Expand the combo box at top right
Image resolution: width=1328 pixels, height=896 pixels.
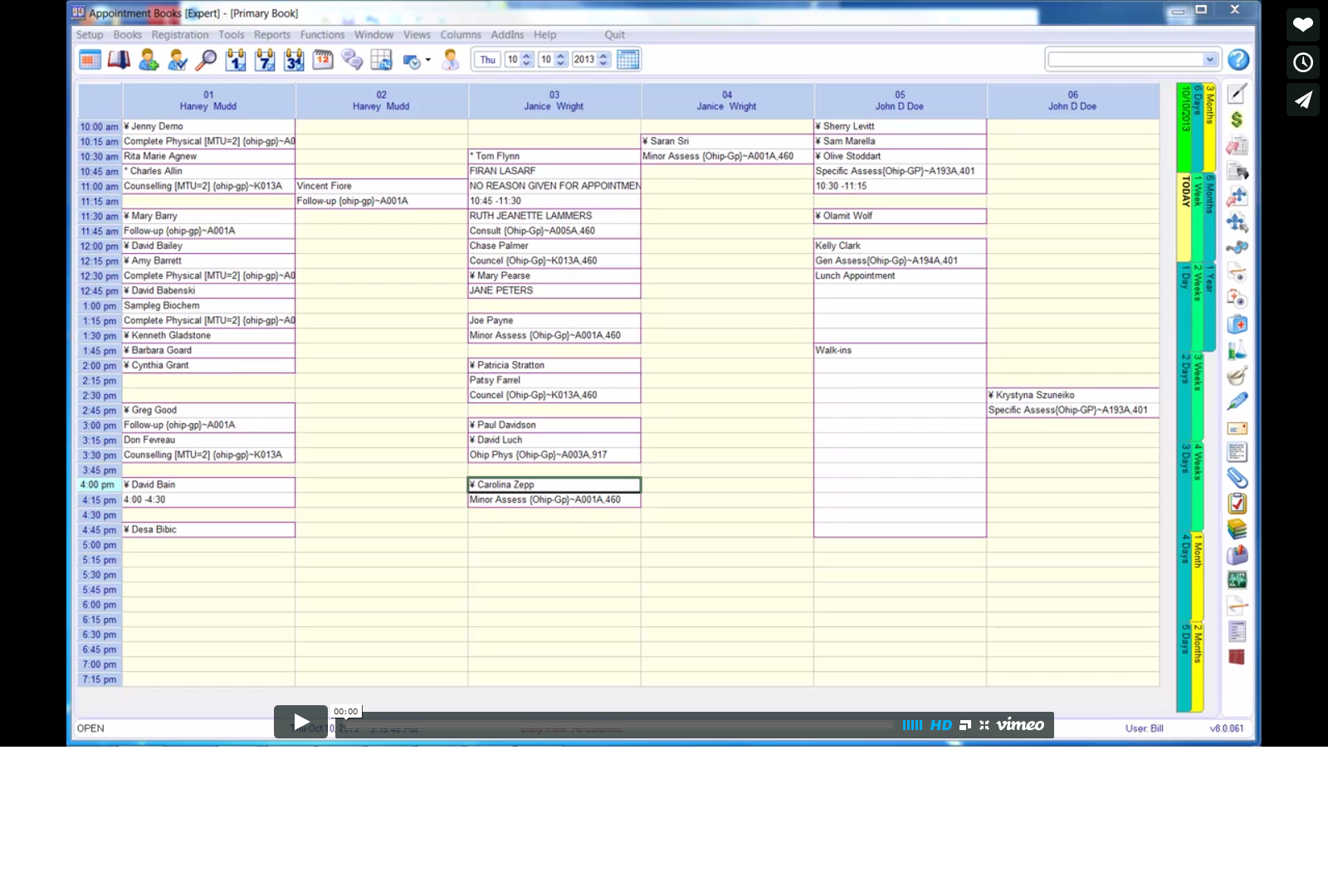tap(1210, 60)
